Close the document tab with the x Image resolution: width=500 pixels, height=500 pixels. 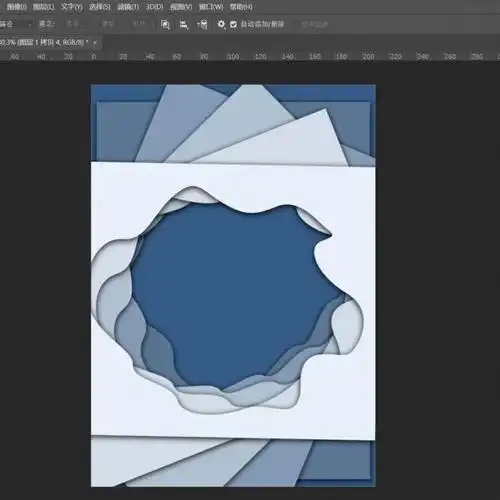[95, 43]
